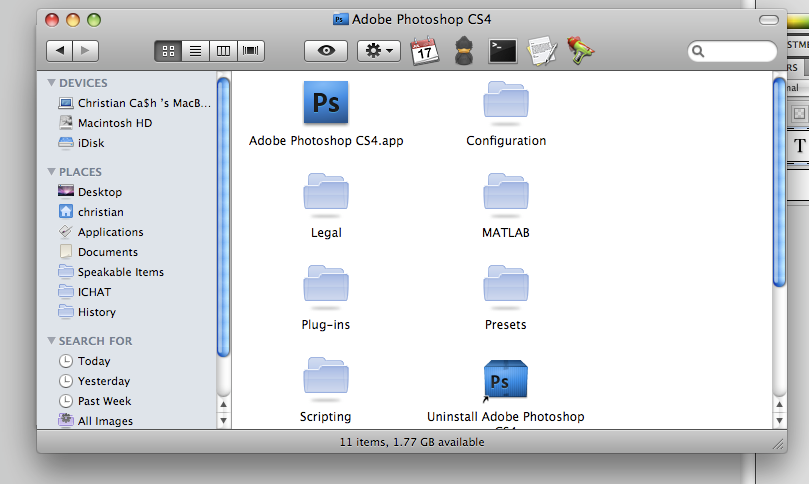Click the main pane scrollbar thumb
Screen dimensions: 809x484
[779, 182]
